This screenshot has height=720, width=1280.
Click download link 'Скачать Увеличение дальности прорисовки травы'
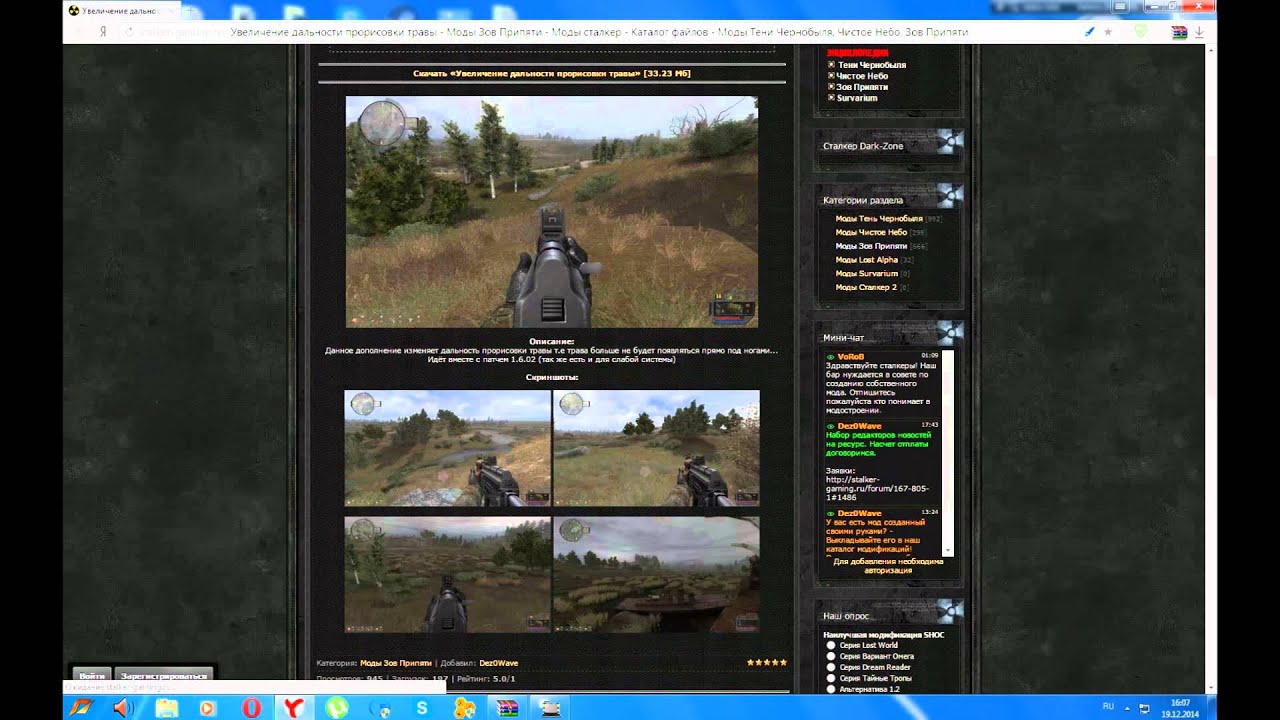click(x=552, y=73)
